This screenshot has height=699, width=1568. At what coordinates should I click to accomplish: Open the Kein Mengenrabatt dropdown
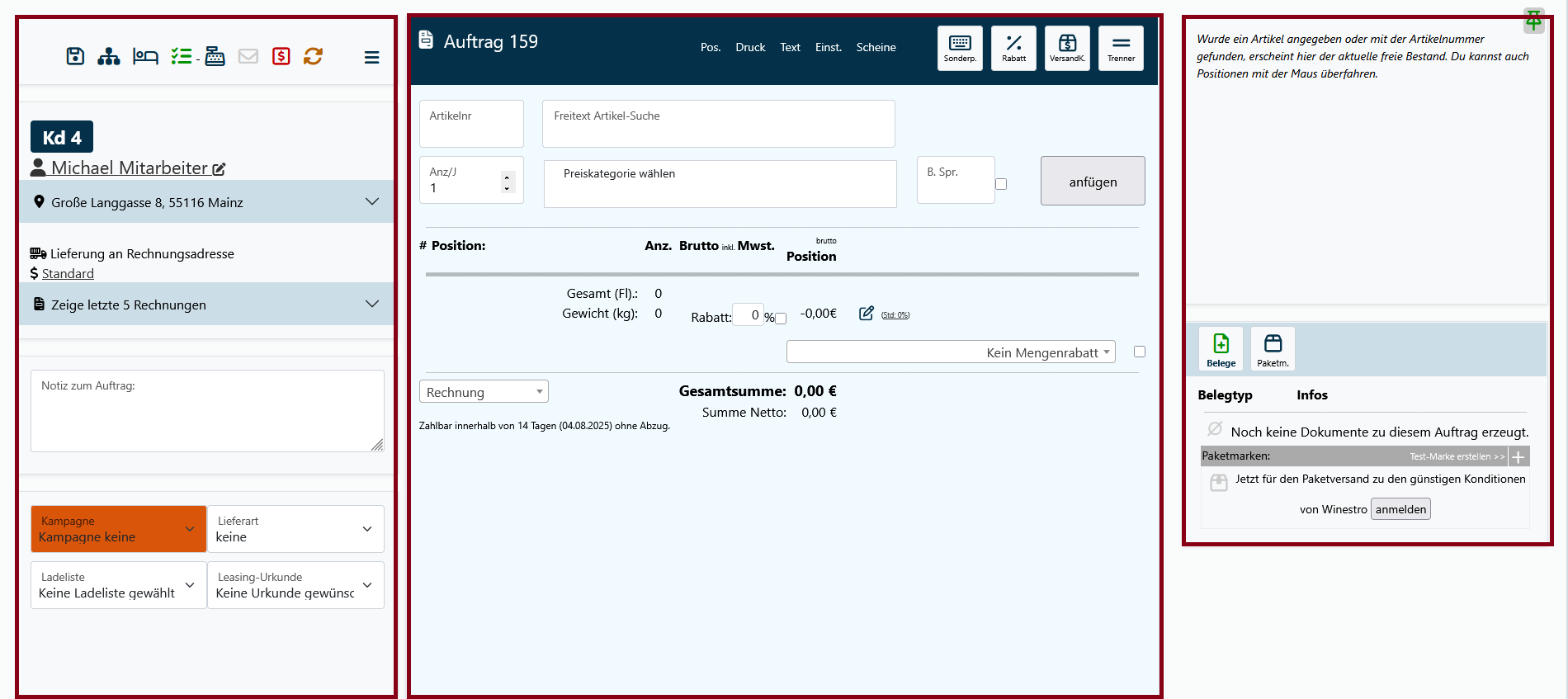pos(951,352)
